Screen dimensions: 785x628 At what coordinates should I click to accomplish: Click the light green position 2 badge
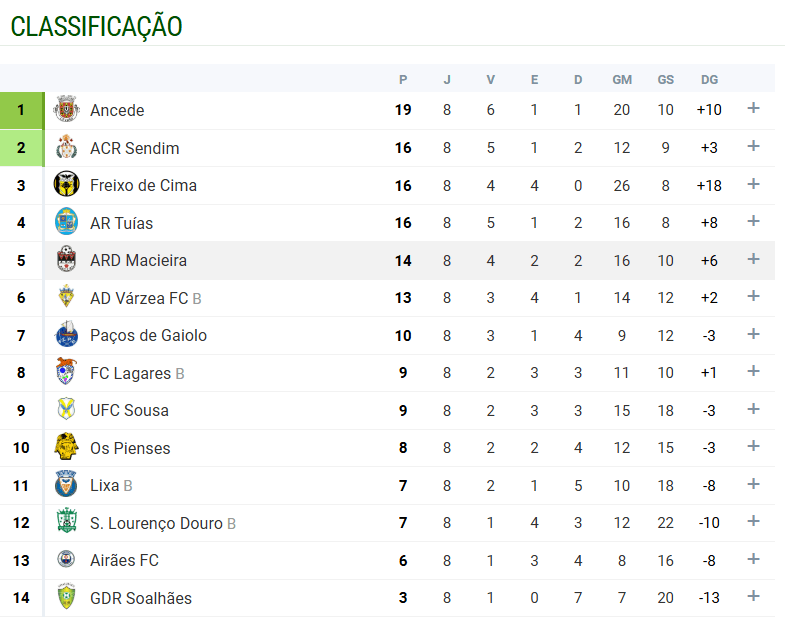coord(21,148)
